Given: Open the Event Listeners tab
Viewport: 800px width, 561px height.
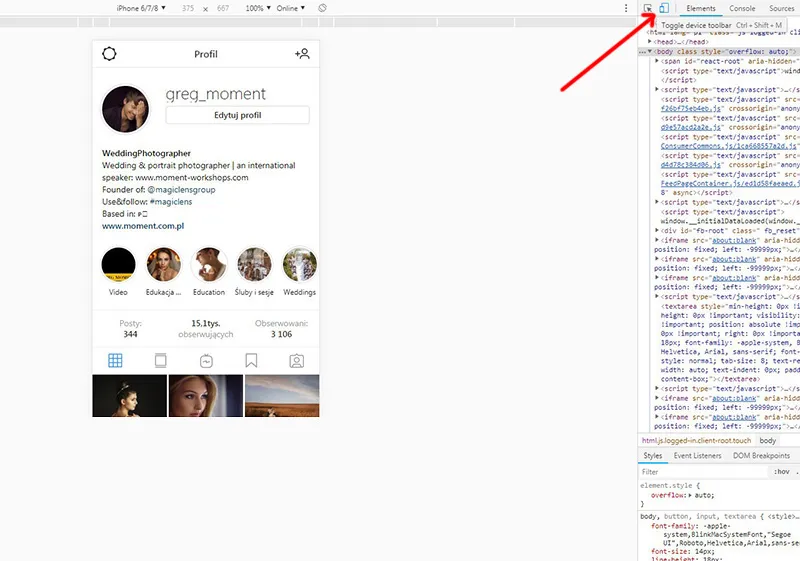Looking at the screenshot, I should click(697, 455).
